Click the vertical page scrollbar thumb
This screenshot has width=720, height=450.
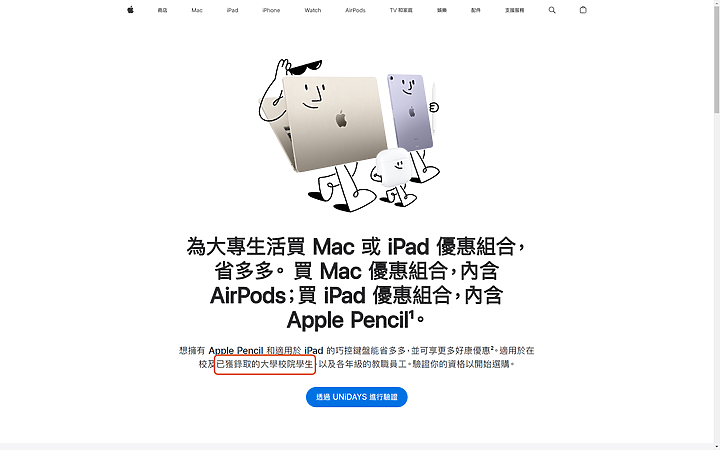716,56
